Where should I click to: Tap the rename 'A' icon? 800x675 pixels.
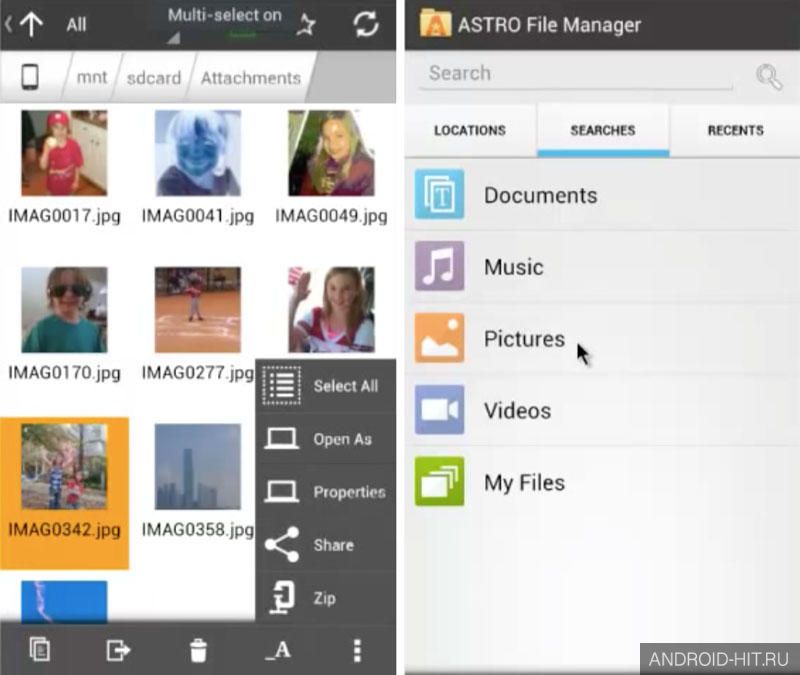pyautogui.click(x=279, y=650)
